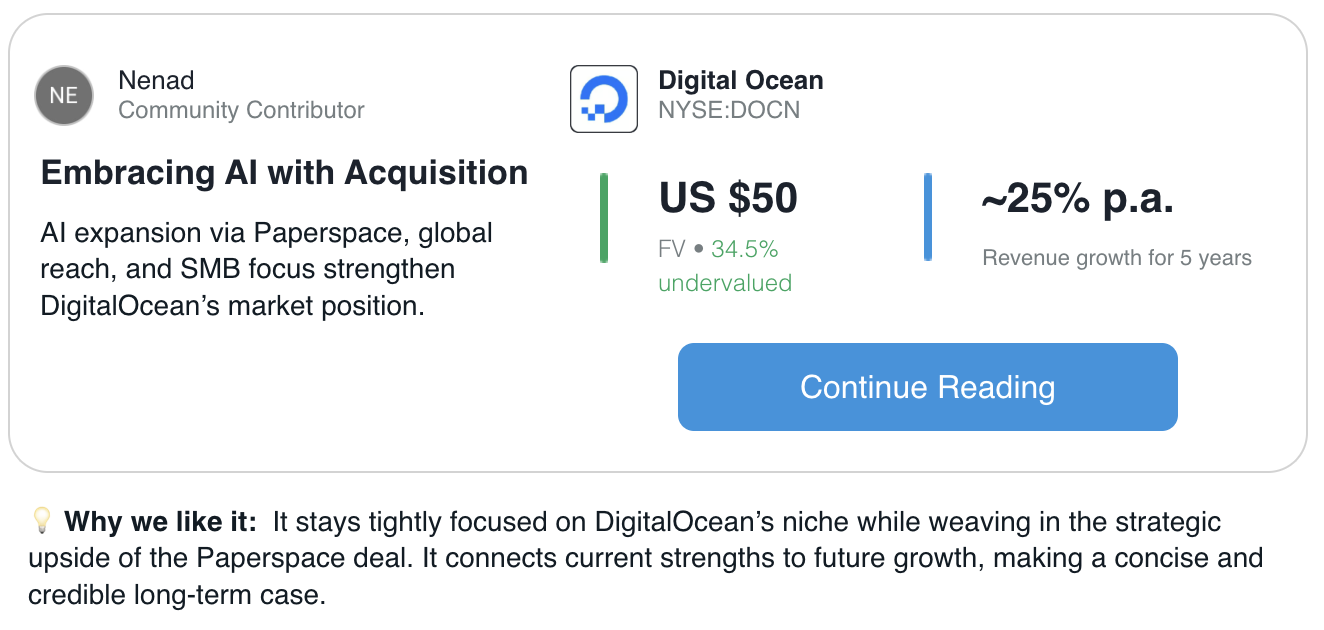The width and height of the screenshot is (1324, 630).
Task: Click the credible long-term case closing line
Action: (177, 596)
